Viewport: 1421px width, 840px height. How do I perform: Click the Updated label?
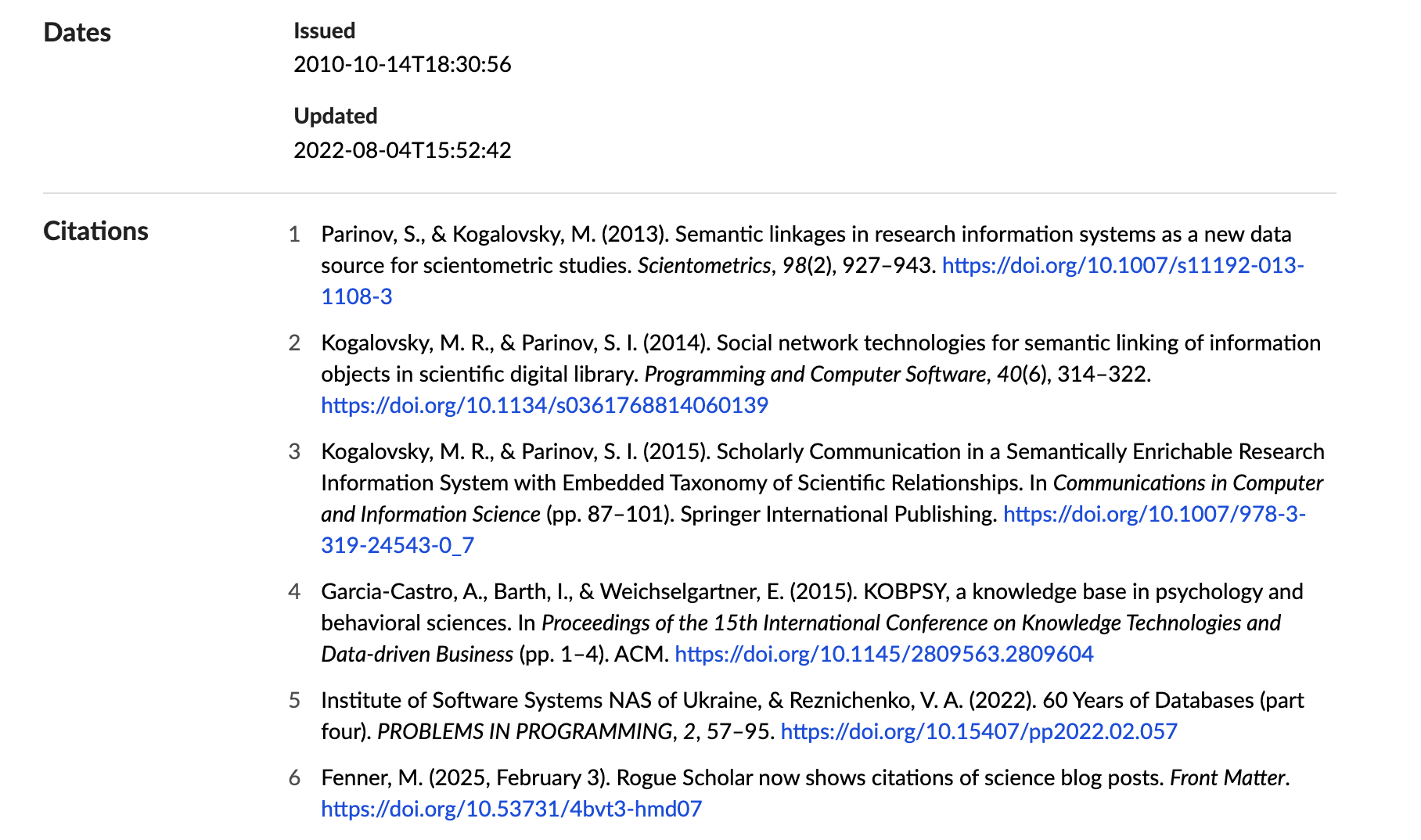click(x=335, y=116)
